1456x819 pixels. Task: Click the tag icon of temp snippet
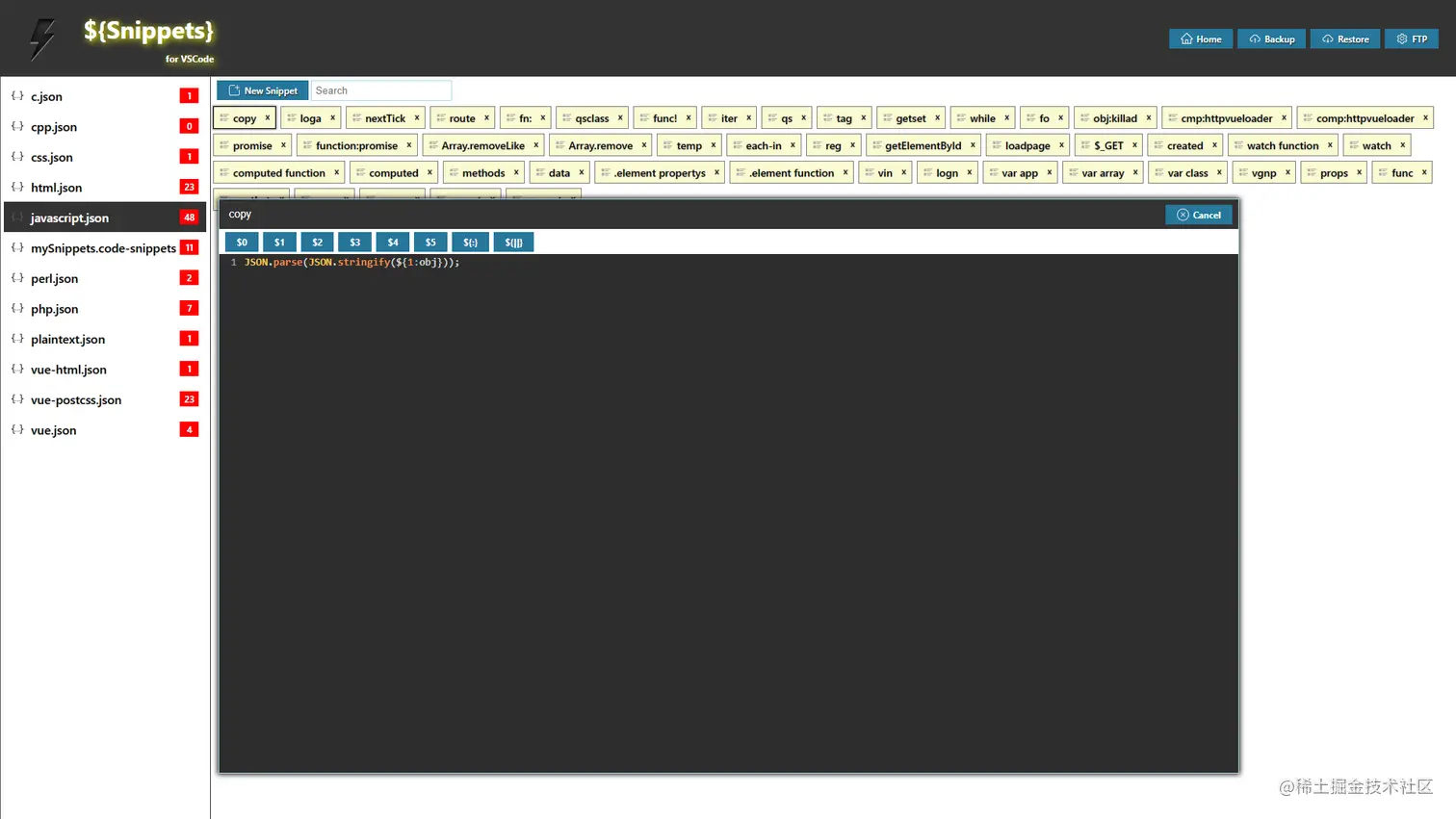coord(668,145)
